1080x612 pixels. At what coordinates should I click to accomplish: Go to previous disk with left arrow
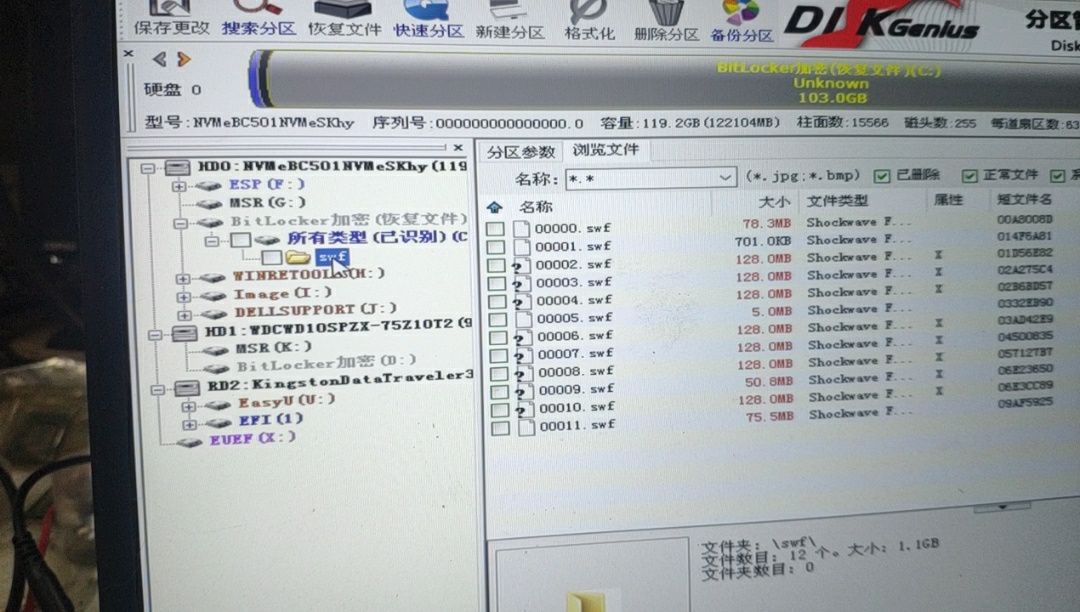click(x=159, y=59)
